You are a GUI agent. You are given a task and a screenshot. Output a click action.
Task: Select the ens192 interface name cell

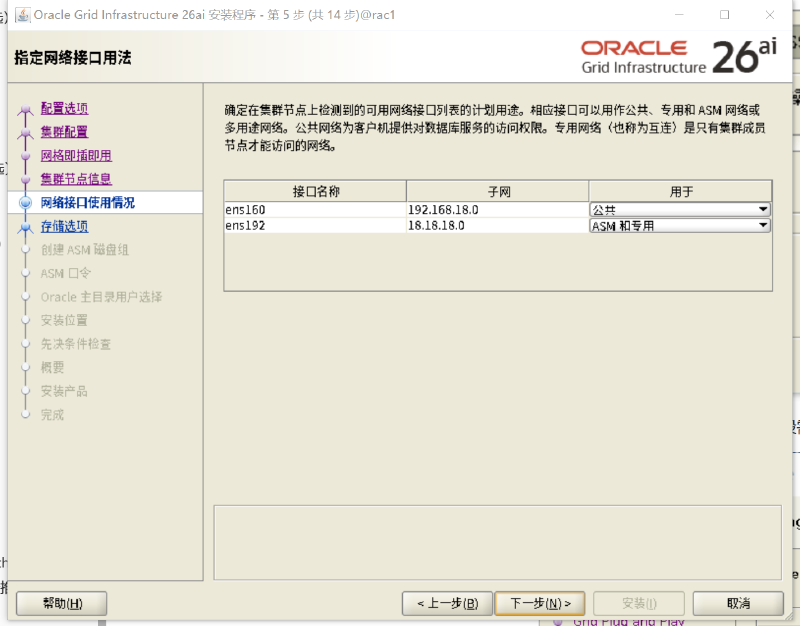(x=315, y=226)
